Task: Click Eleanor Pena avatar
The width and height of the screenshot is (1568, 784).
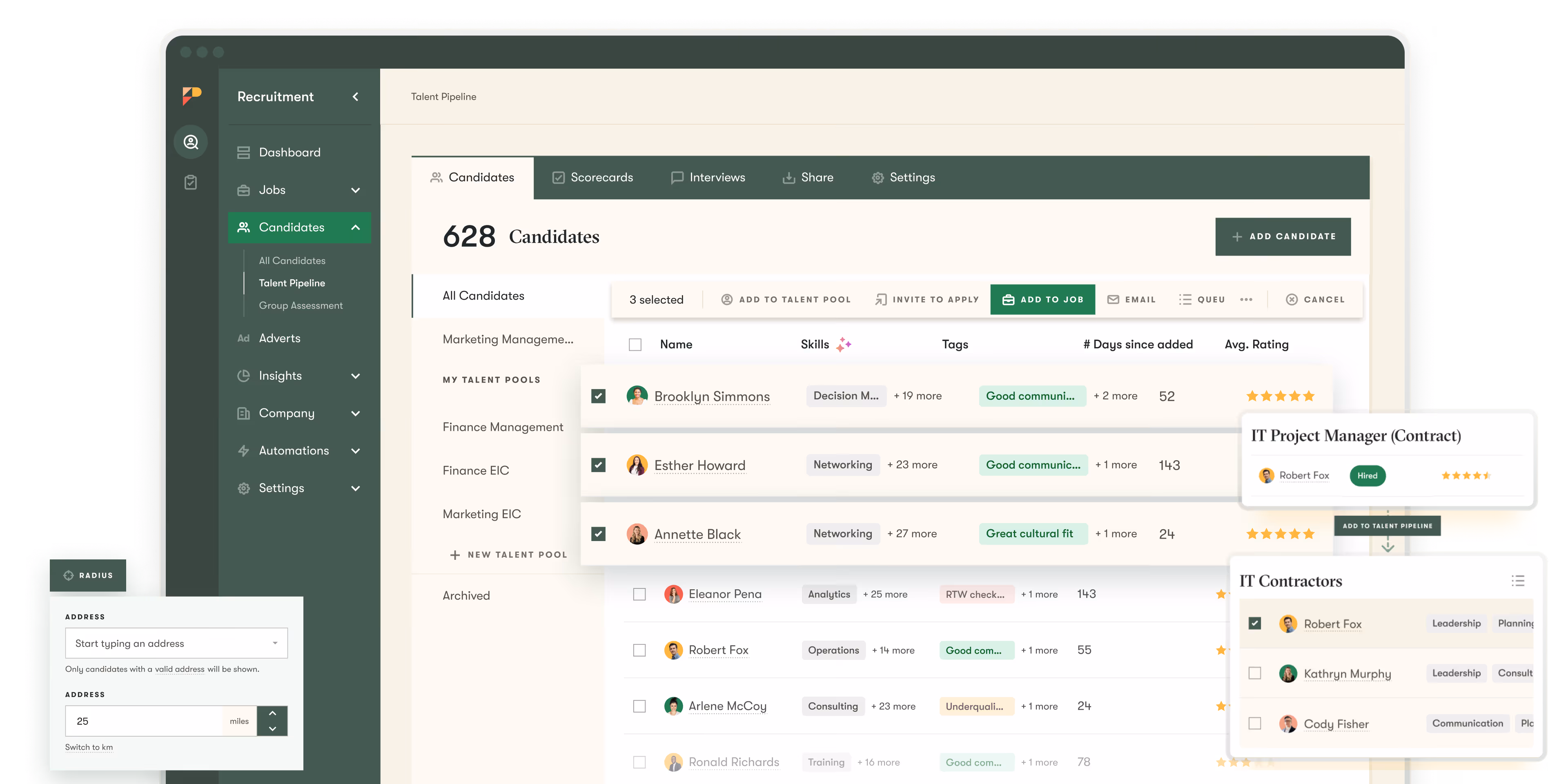Action: (x=673, y=594)
